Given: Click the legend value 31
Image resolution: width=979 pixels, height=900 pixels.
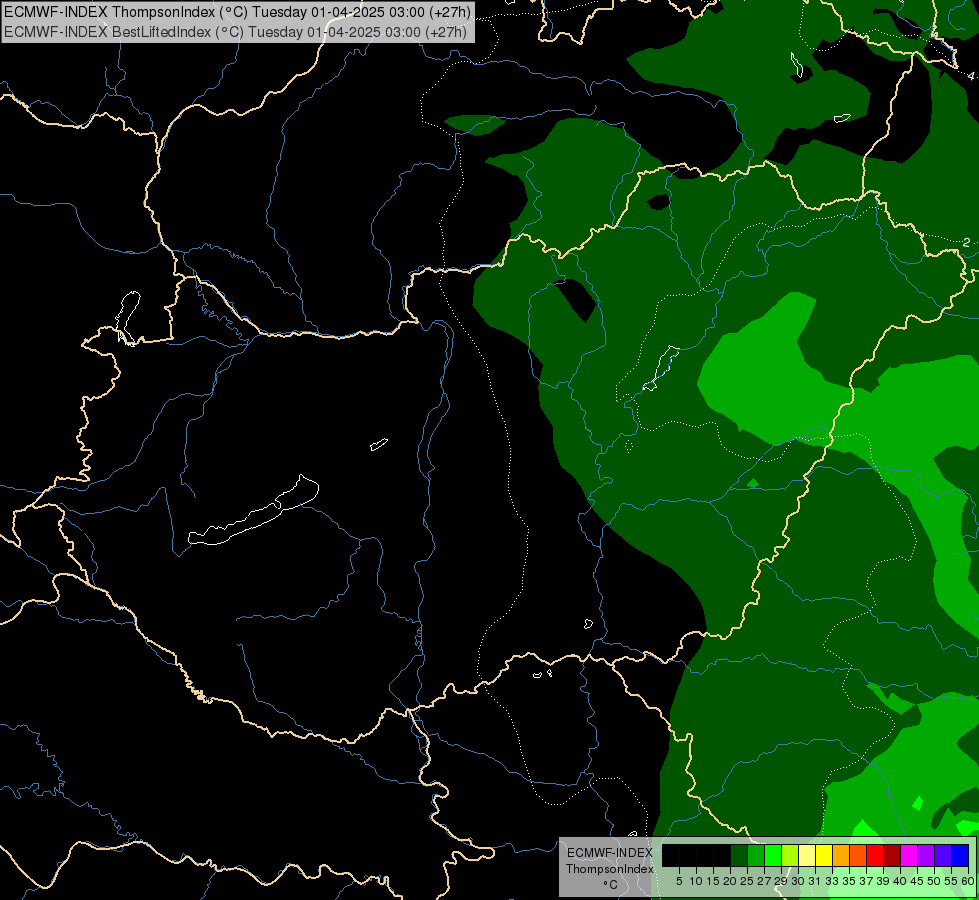Looking at the screenshot, I should click(815, 881).
